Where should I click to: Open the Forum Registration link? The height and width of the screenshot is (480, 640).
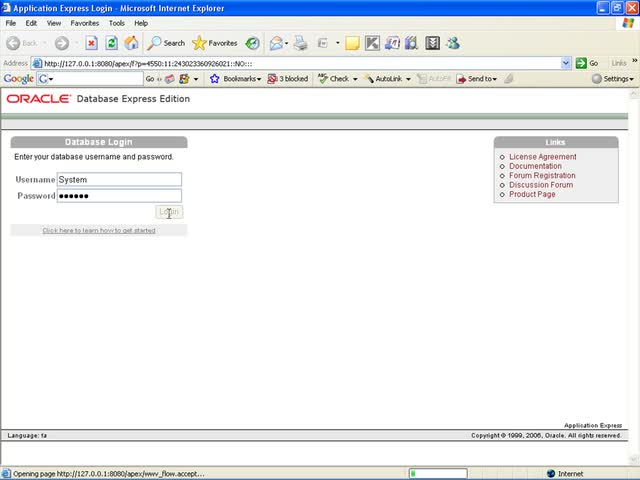(x=542, y=176)
